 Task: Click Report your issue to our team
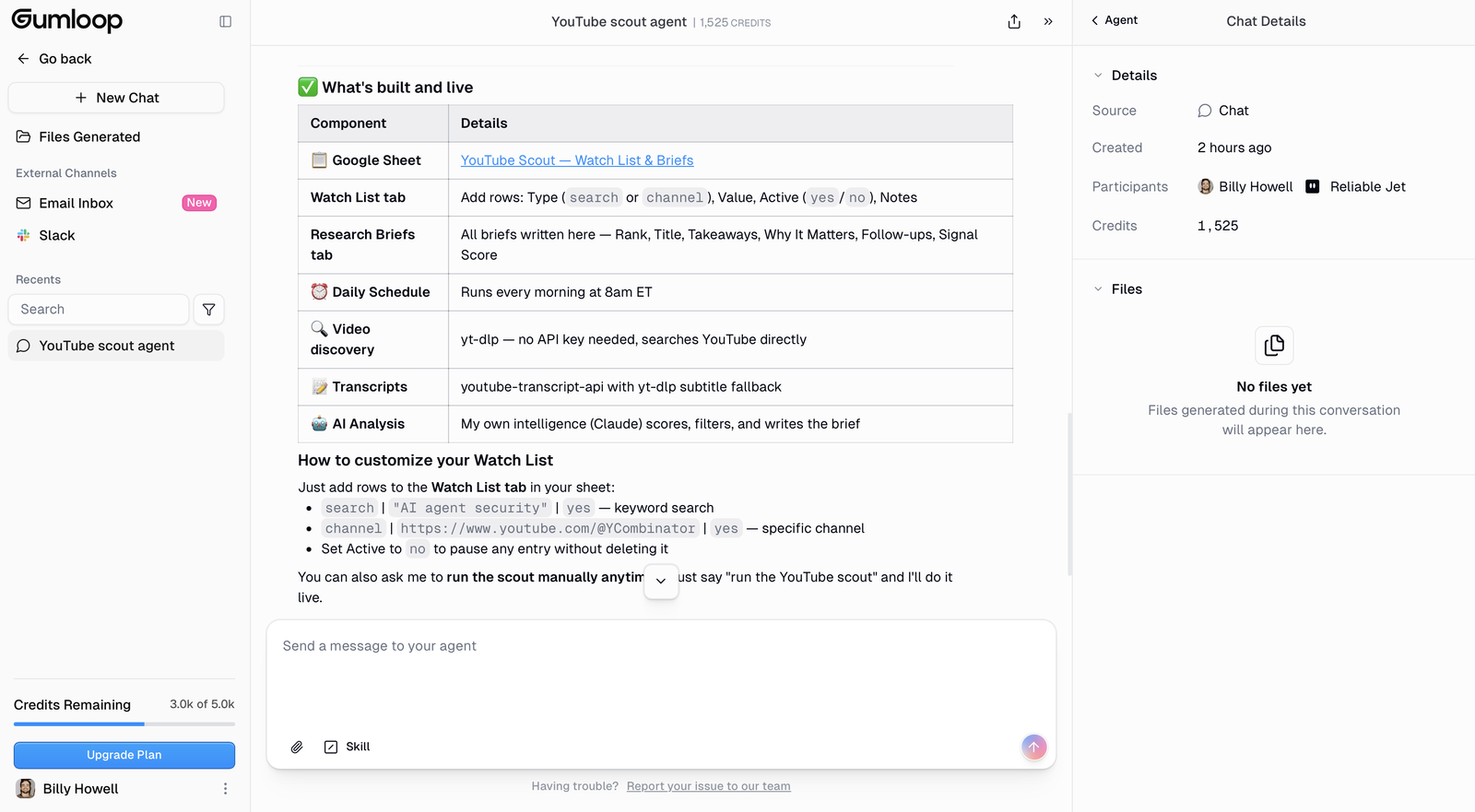tap(708, 786)
